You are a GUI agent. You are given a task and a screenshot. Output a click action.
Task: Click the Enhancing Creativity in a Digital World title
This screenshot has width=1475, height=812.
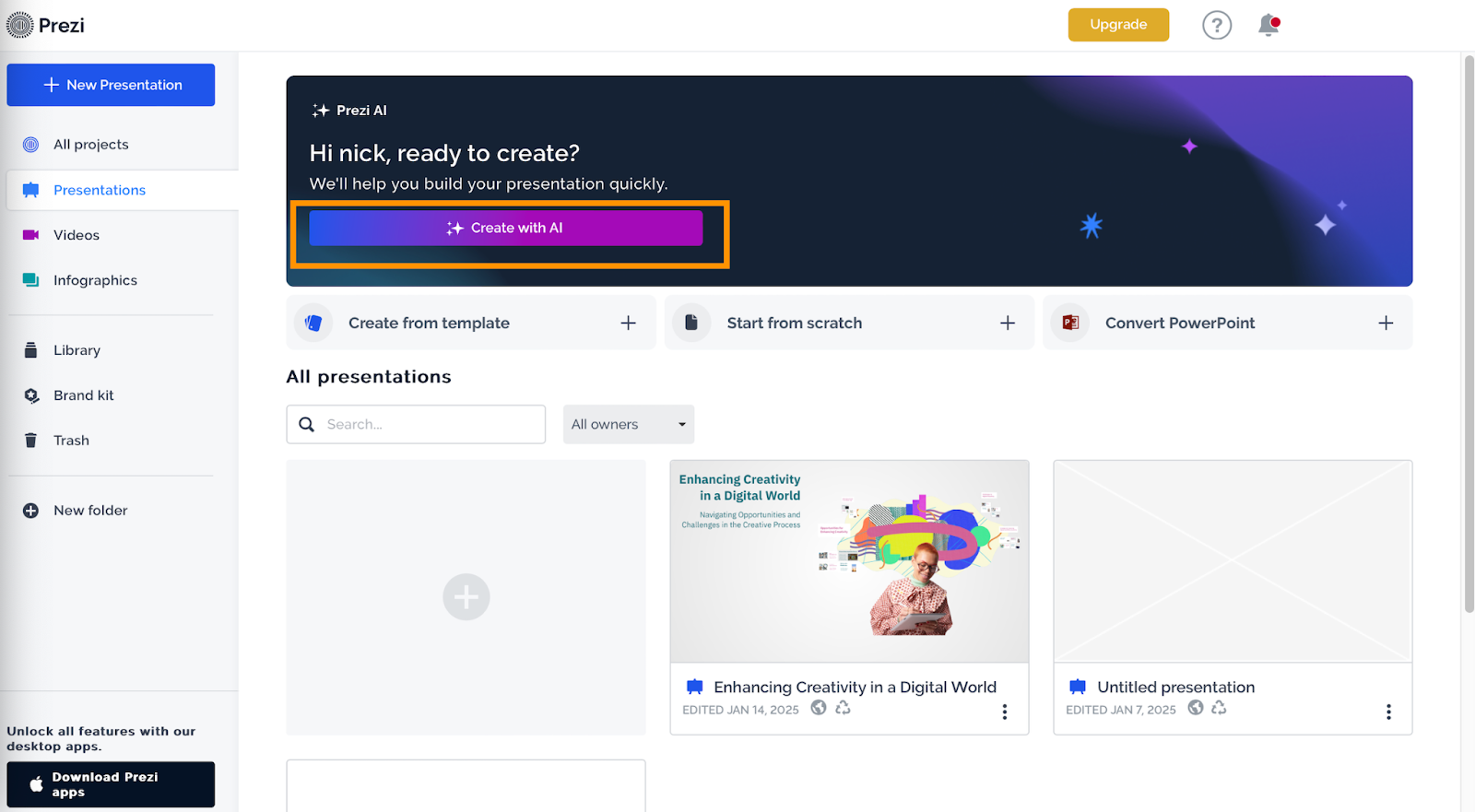tap(855, 688)
